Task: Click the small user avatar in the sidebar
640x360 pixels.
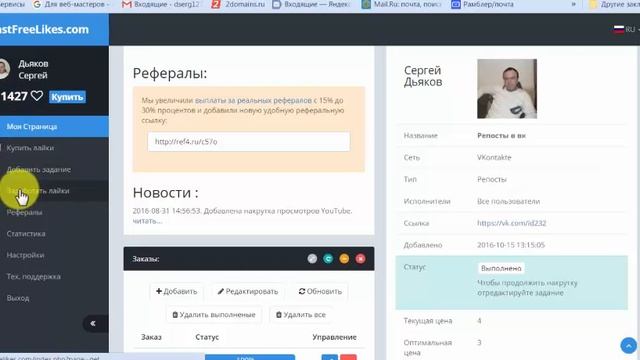Action: point(4,69)
